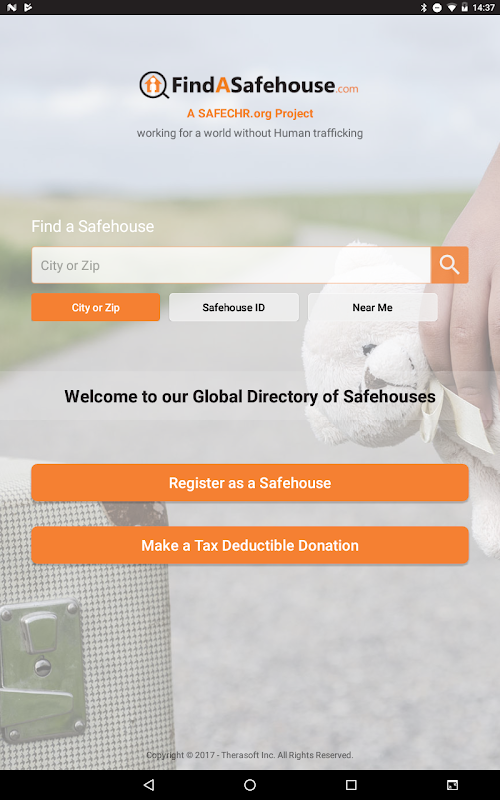Click Make a Tax Deductible Donation
The image size is (500, 800).
pos(250,545)
